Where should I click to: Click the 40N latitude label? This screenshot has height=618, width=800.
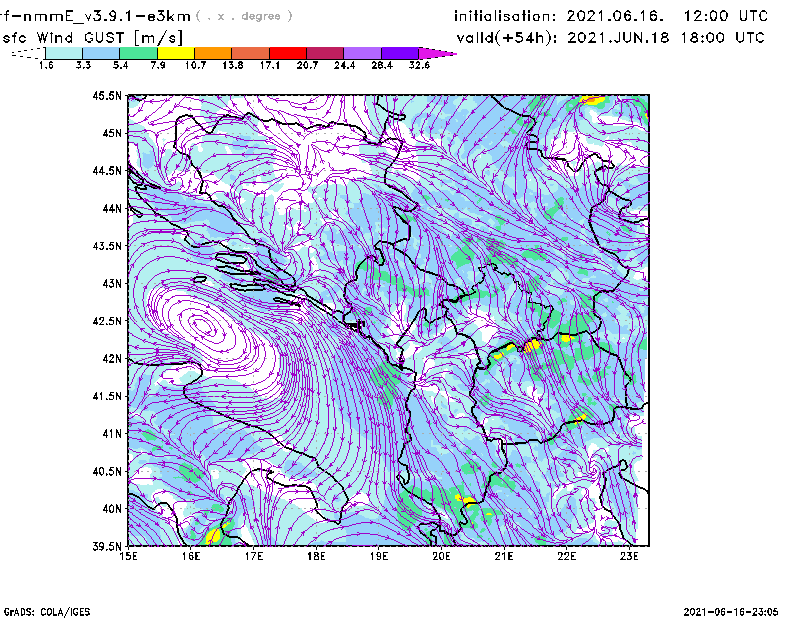point(112,509)
